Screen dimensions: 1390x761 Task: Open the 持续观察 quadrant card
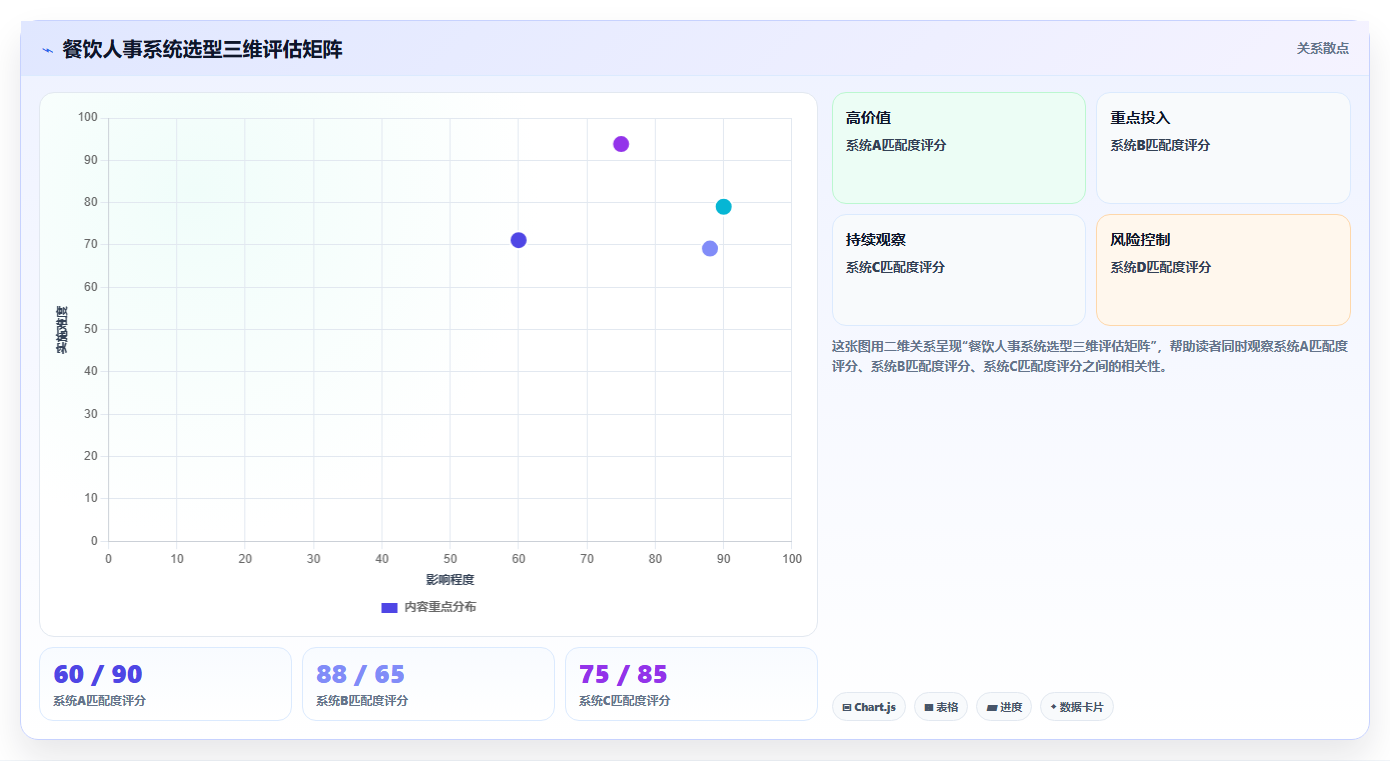click(x=959, y=270)
